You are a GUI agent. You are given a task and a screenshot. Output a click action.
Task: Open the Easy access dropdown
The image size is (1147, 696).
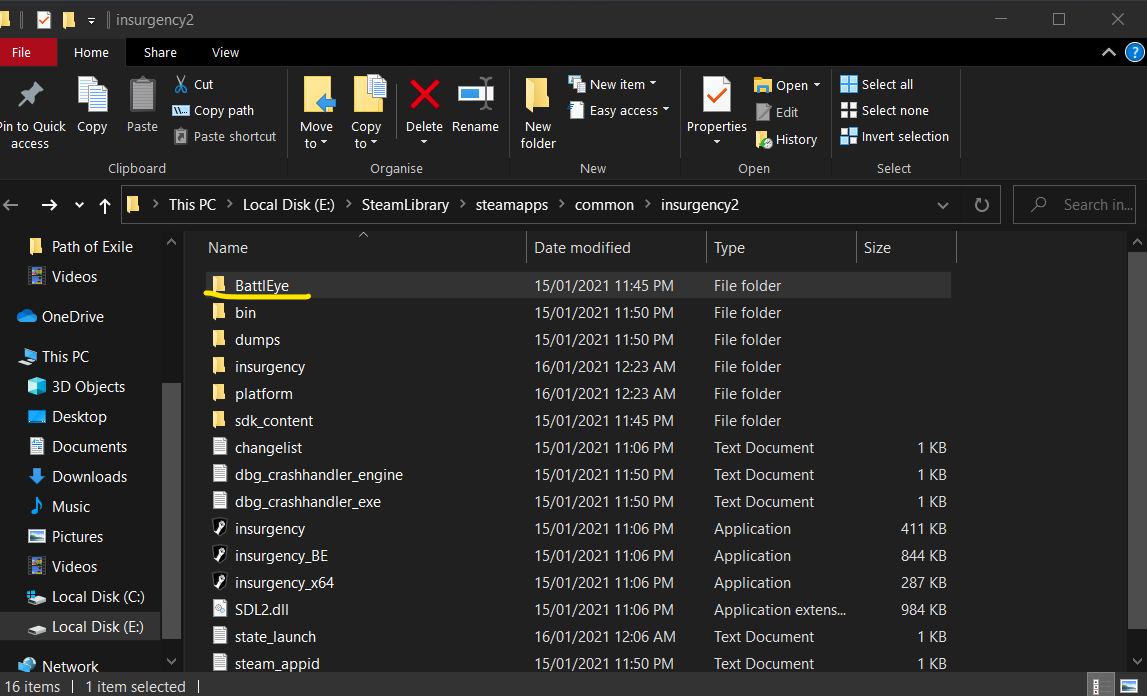coord(619,111)
